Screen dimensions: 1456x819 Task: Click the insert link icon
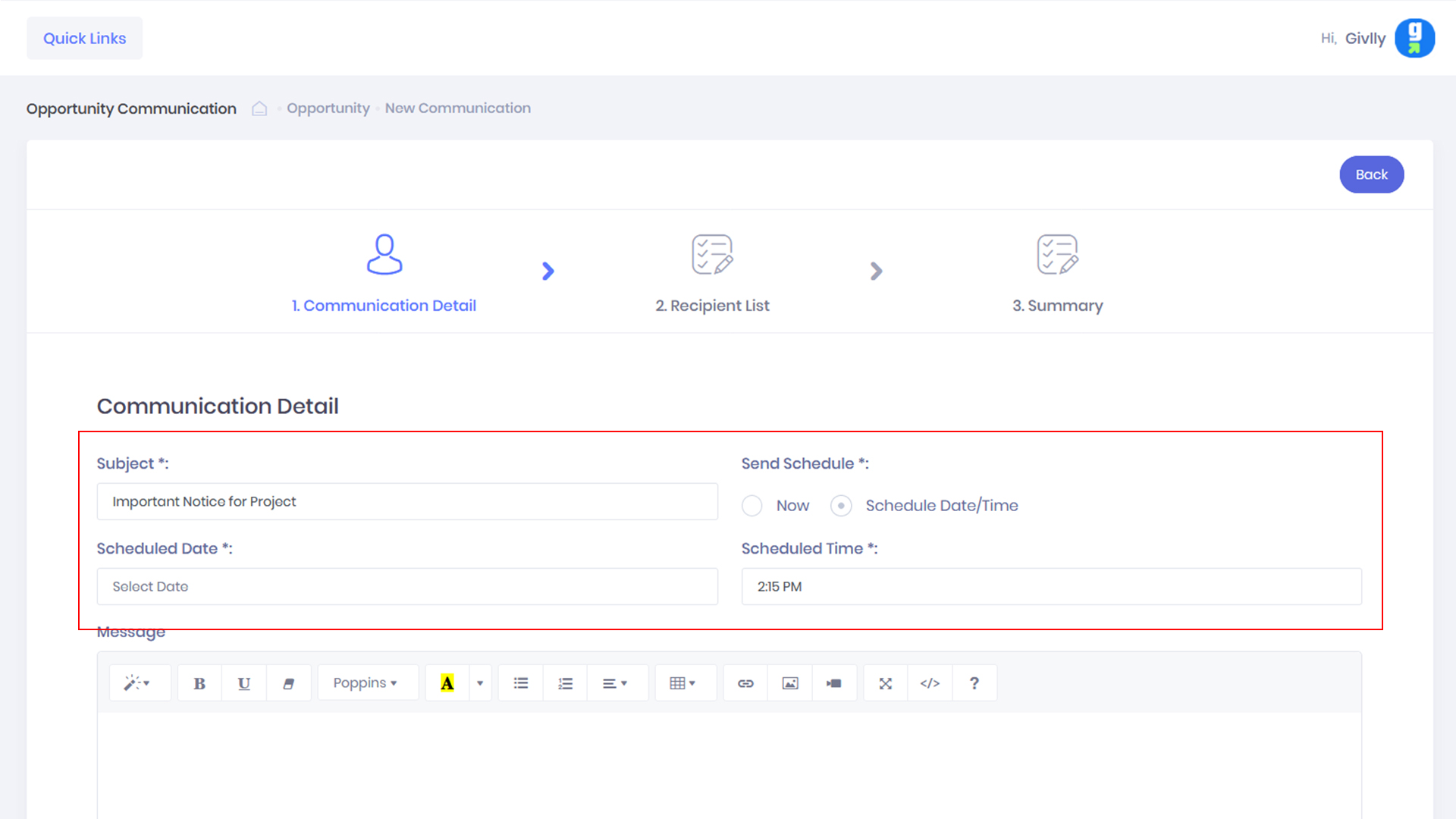[x=745, y=683]
